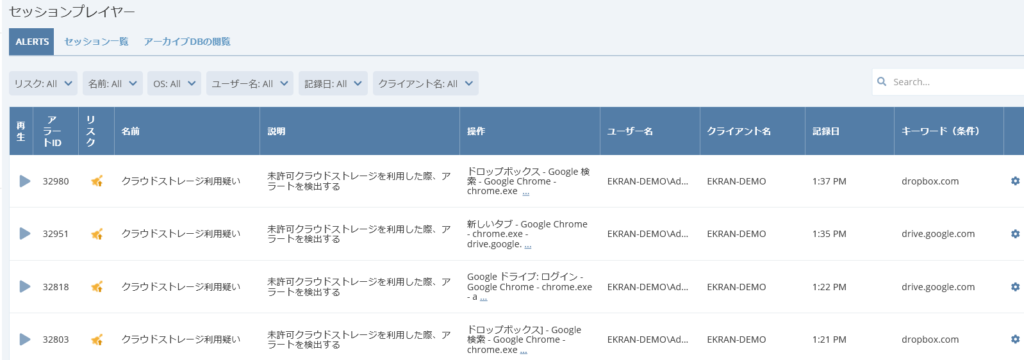Click dropbox.com keyword in row 32803
Screen dimensions: 1024x360
[x=930, y=339]
